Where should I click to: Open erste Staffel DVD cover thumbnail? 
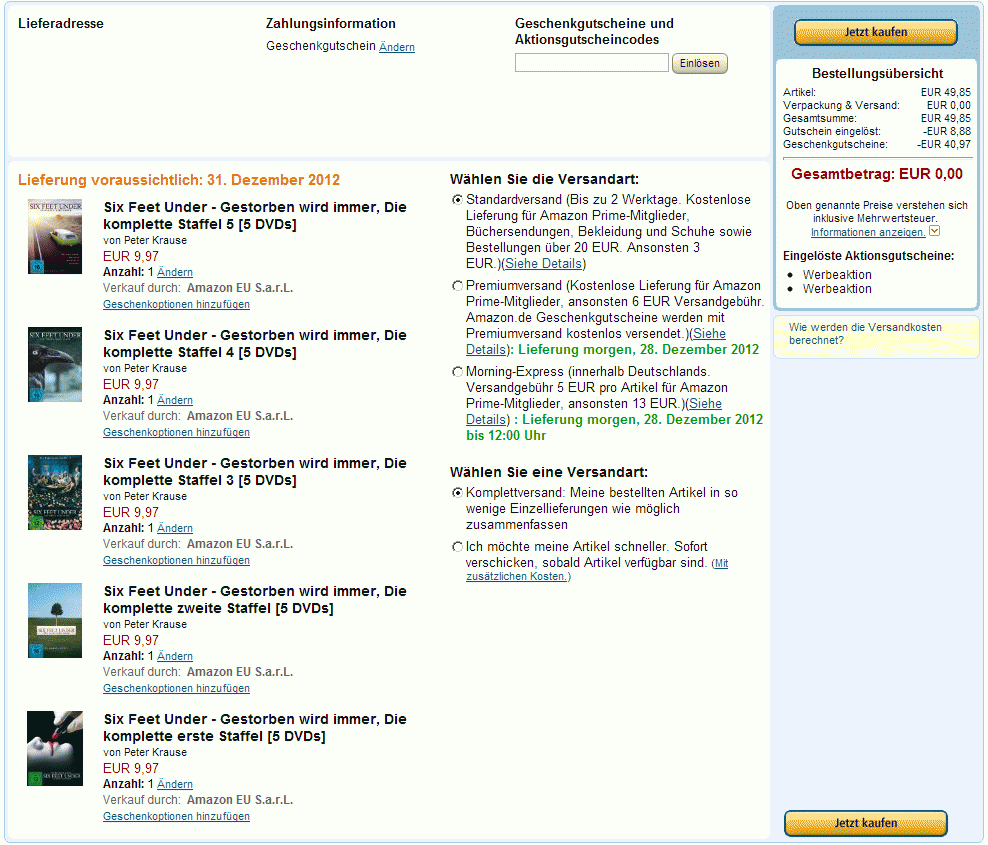pyautogui.click(x=55, y=748)
